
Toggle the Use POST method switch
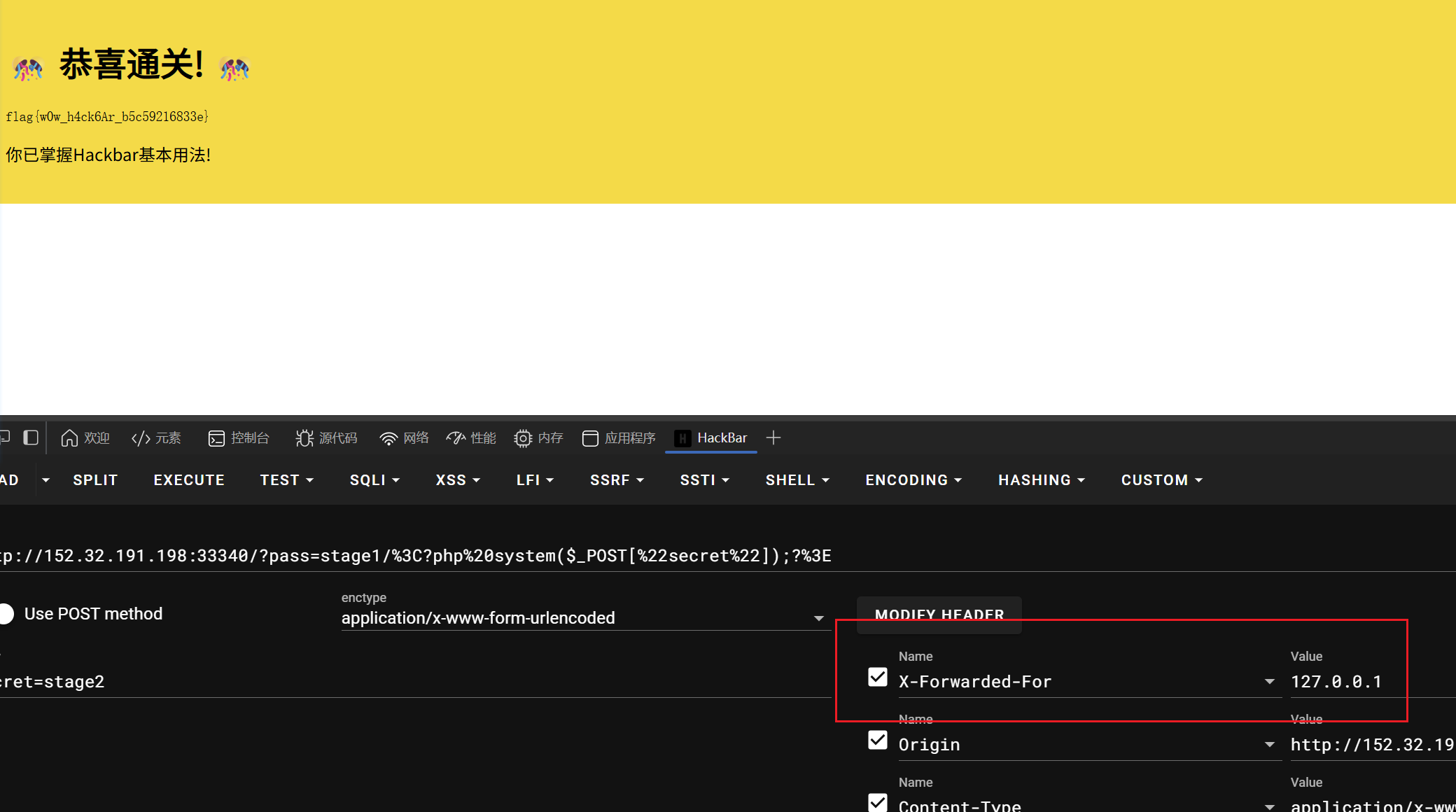[7, 614]
